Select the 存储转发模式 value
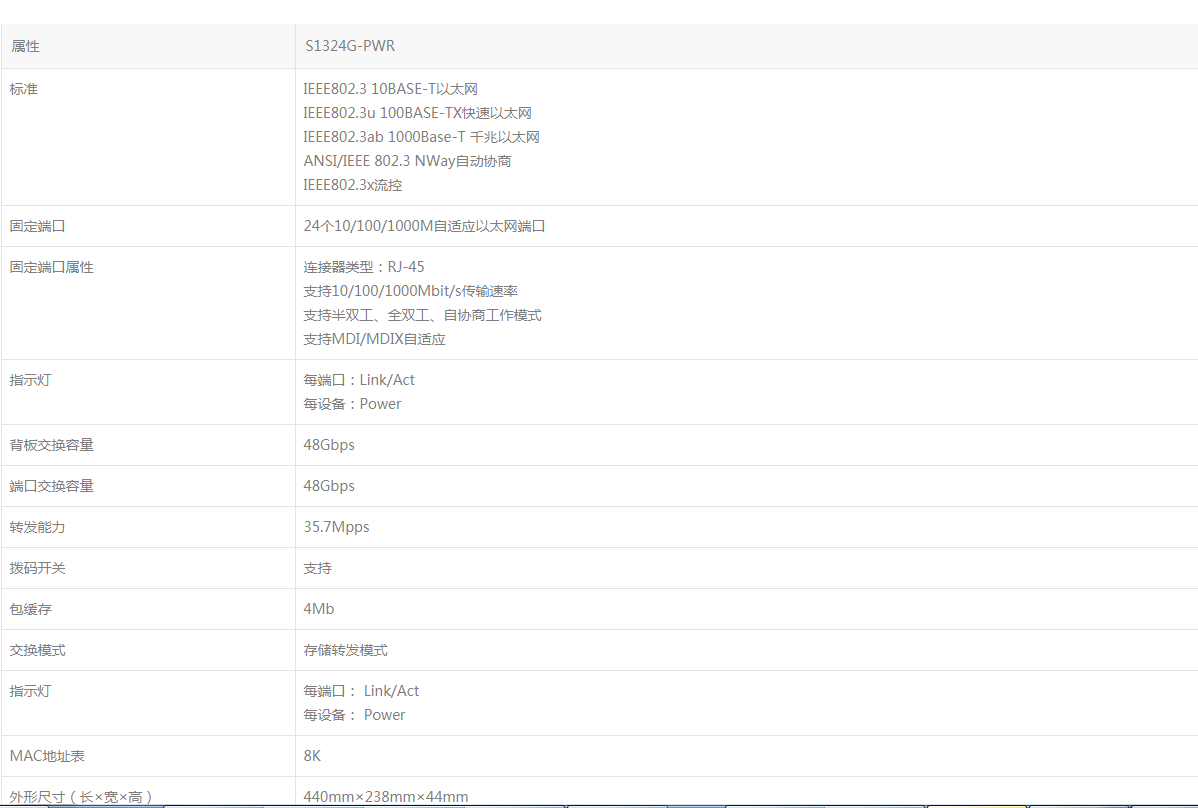Image resolution: width=1198 pixels, height=808 pixels. coord(345,651)
